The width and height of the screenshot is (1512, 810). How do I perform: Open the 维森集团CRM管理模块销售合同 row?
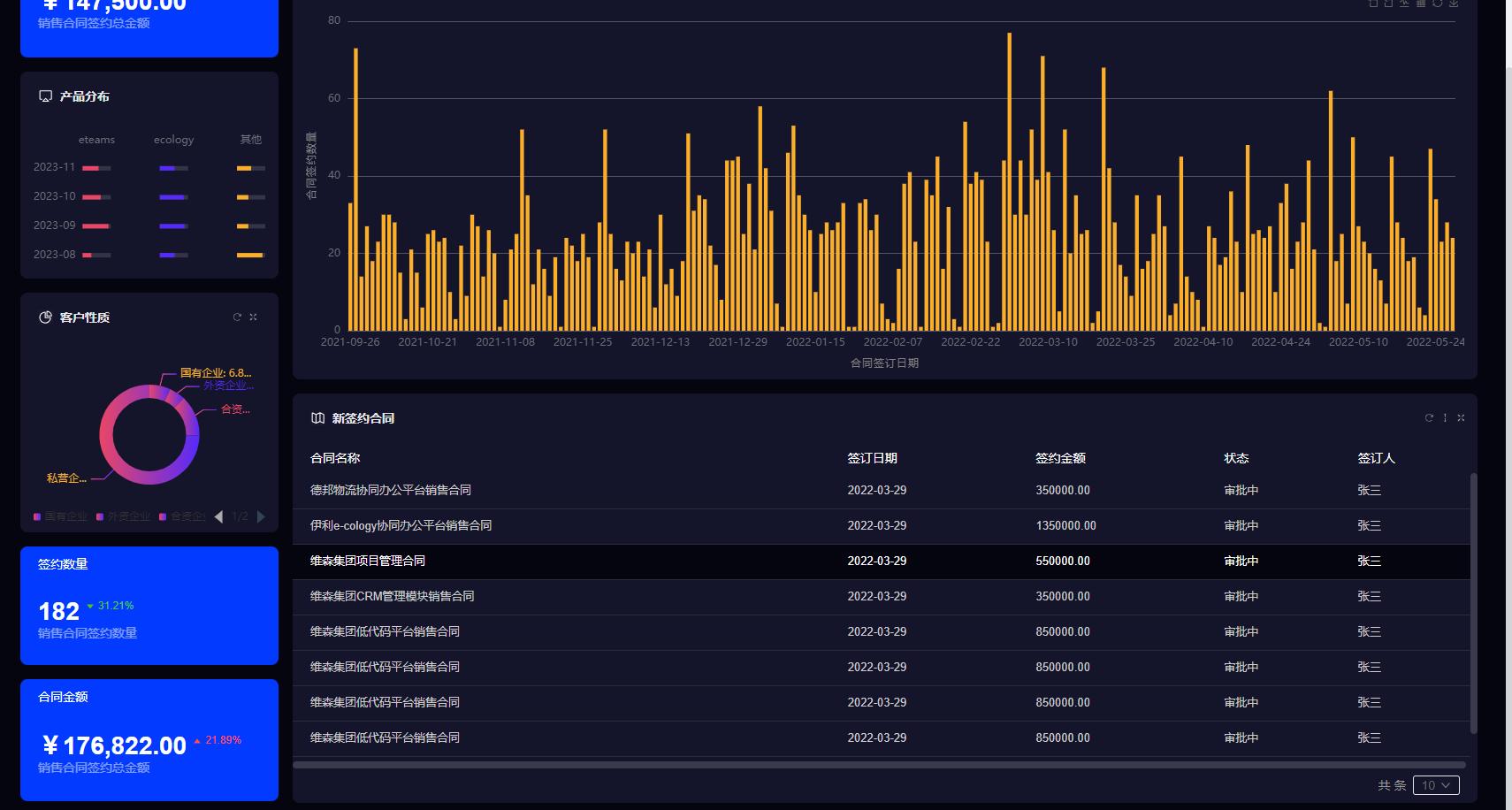pos(881,597)
